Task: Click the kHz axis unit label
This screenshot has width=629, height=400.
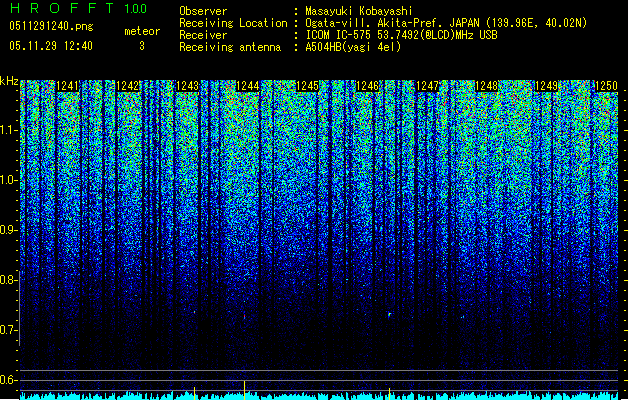Action: point(9,81)
